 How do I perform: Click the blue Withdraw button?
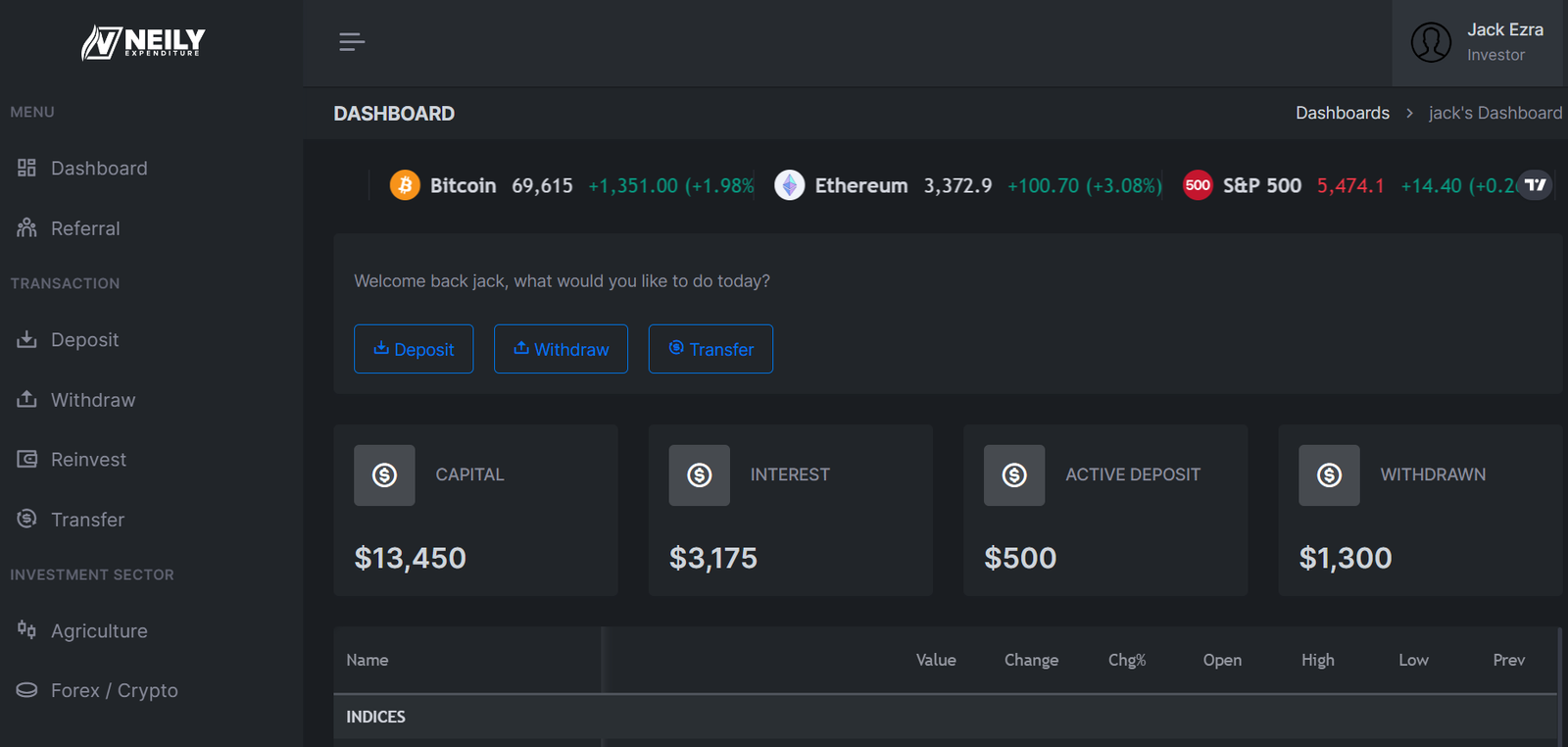point(561,349)
